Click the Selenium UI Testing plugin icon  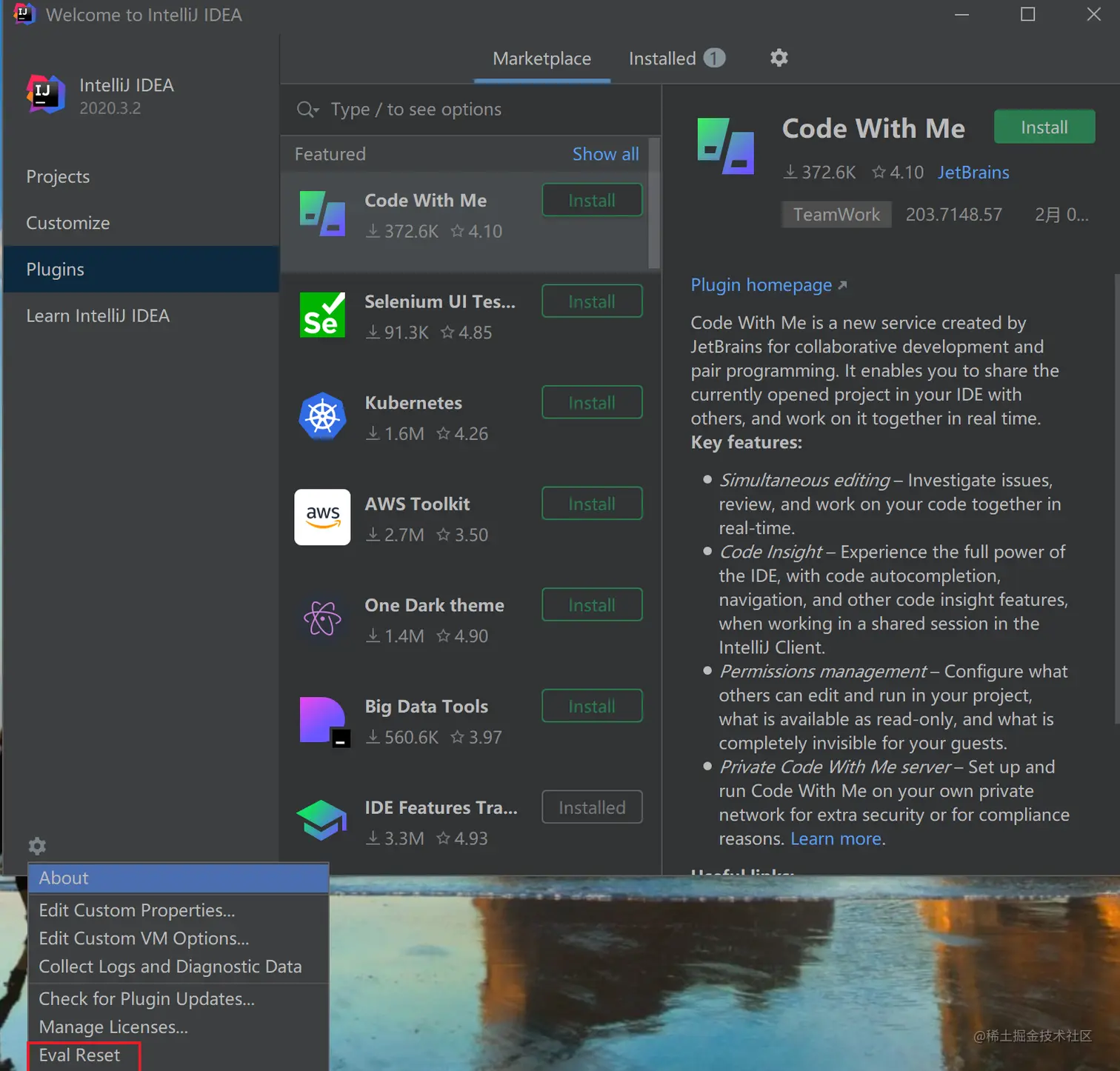click(322, 315)
